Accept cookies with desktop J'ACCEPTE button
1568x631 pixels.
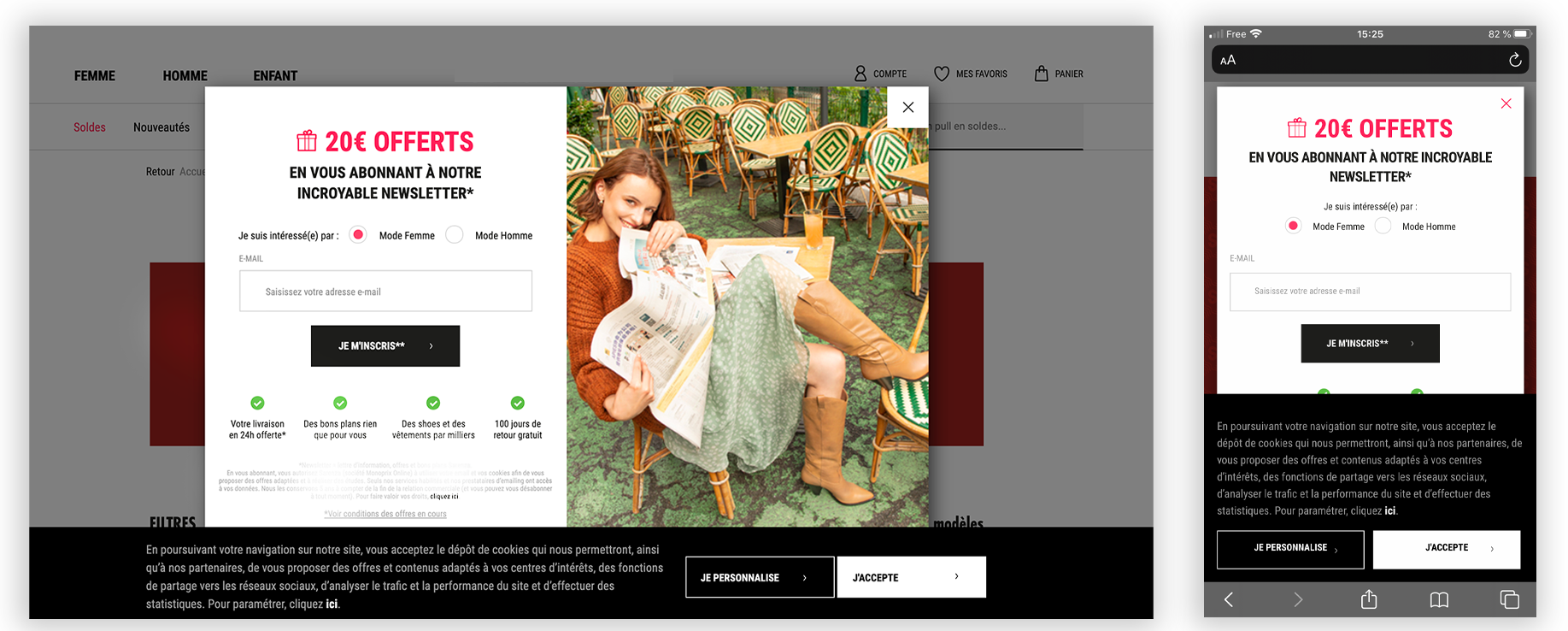tap(911, 577)
